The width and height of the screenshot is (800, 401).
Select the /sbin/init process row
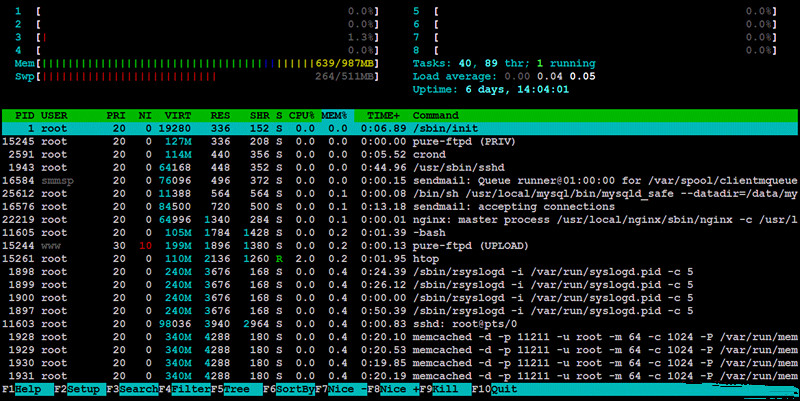pyautogui.click(x=399, y=129)
